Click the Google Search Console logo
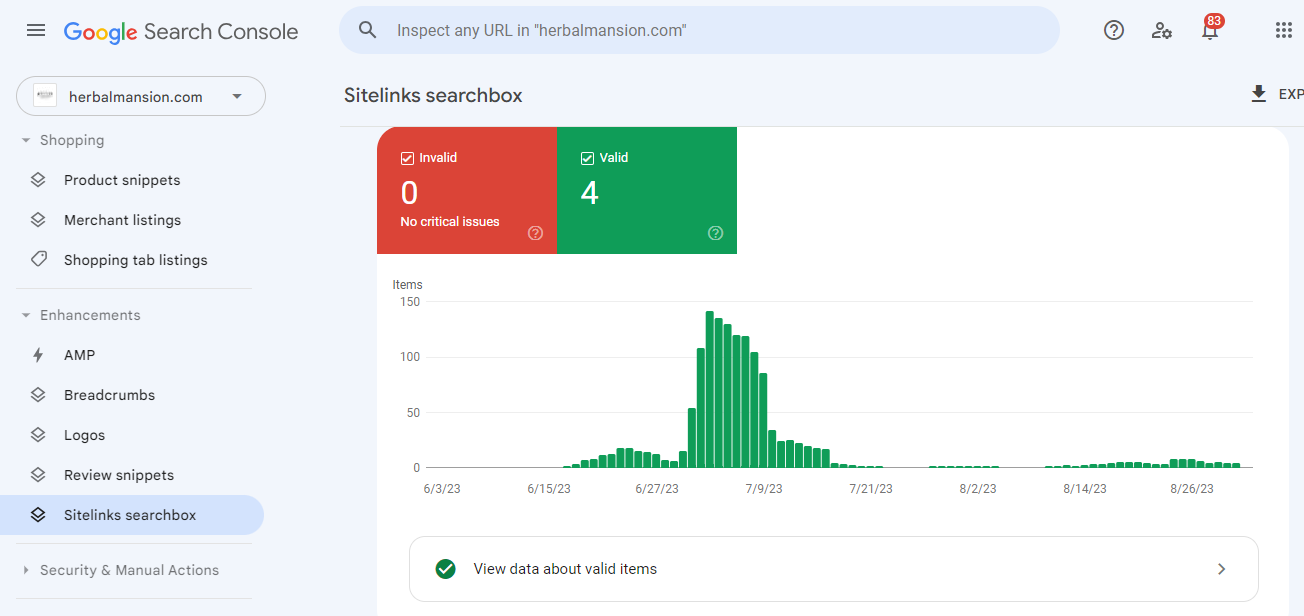 click(x=181, y=31)
